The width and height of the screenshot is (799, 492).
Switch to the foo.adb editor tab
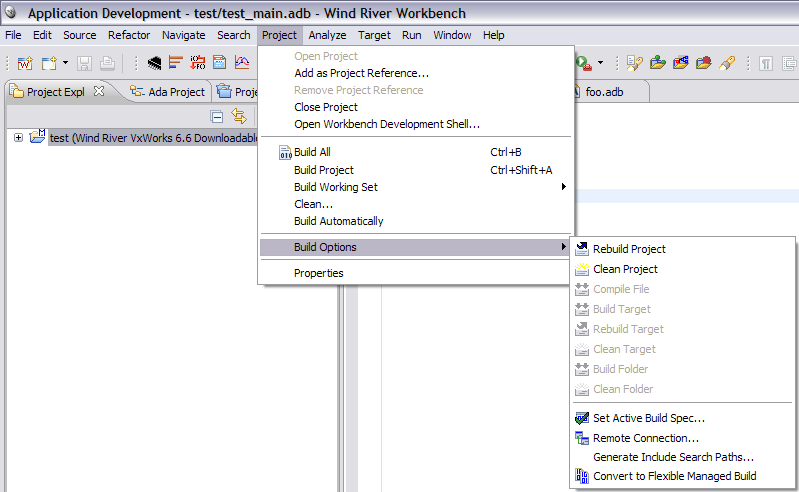tap(604, 92)
